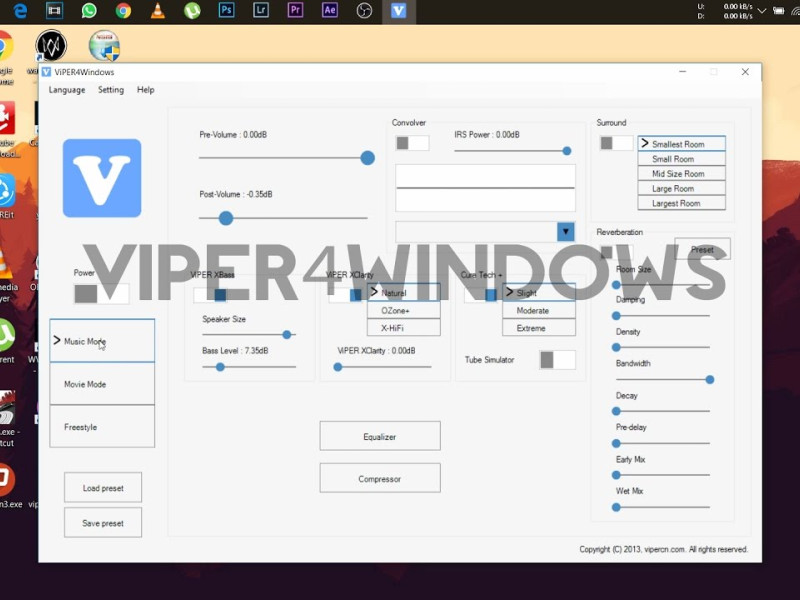Open the Setting menu
This screenshot has width=800, height=600.
click(x=111, y=90)
